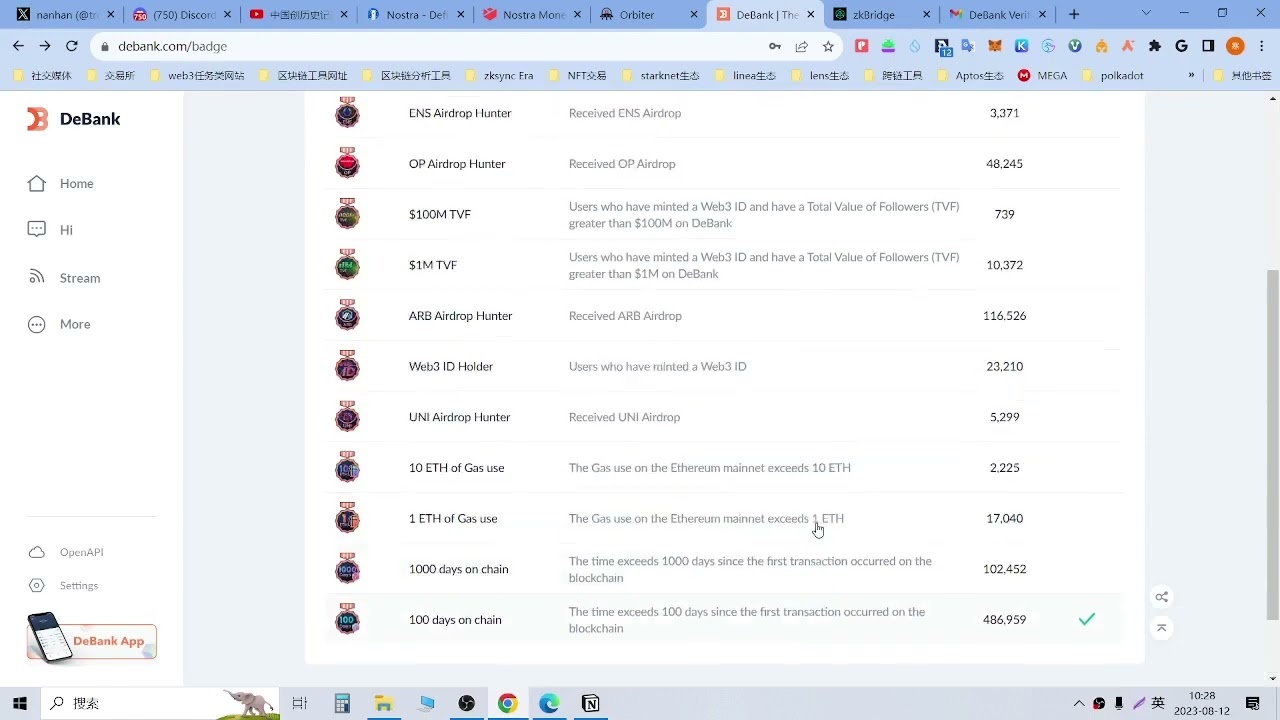Expand hidden bookmarks with the double chevron
Image resolution: width=1280 pixels, height=720 pixels.
pos(1191,75)
